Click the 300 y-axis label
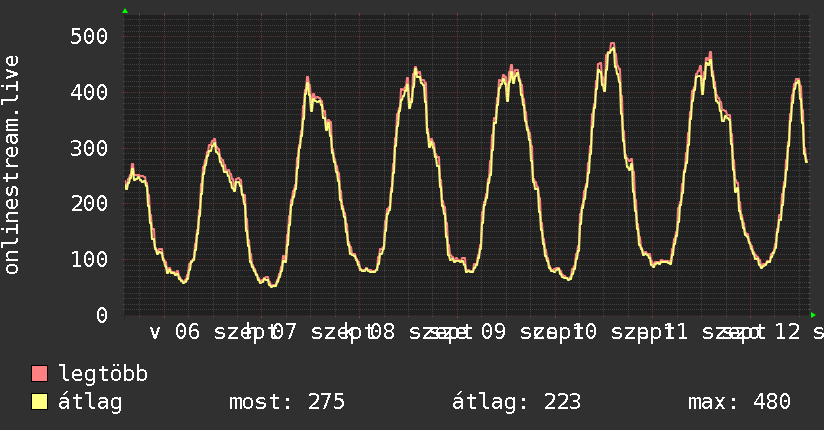The image size is (824, 430). 89,148
